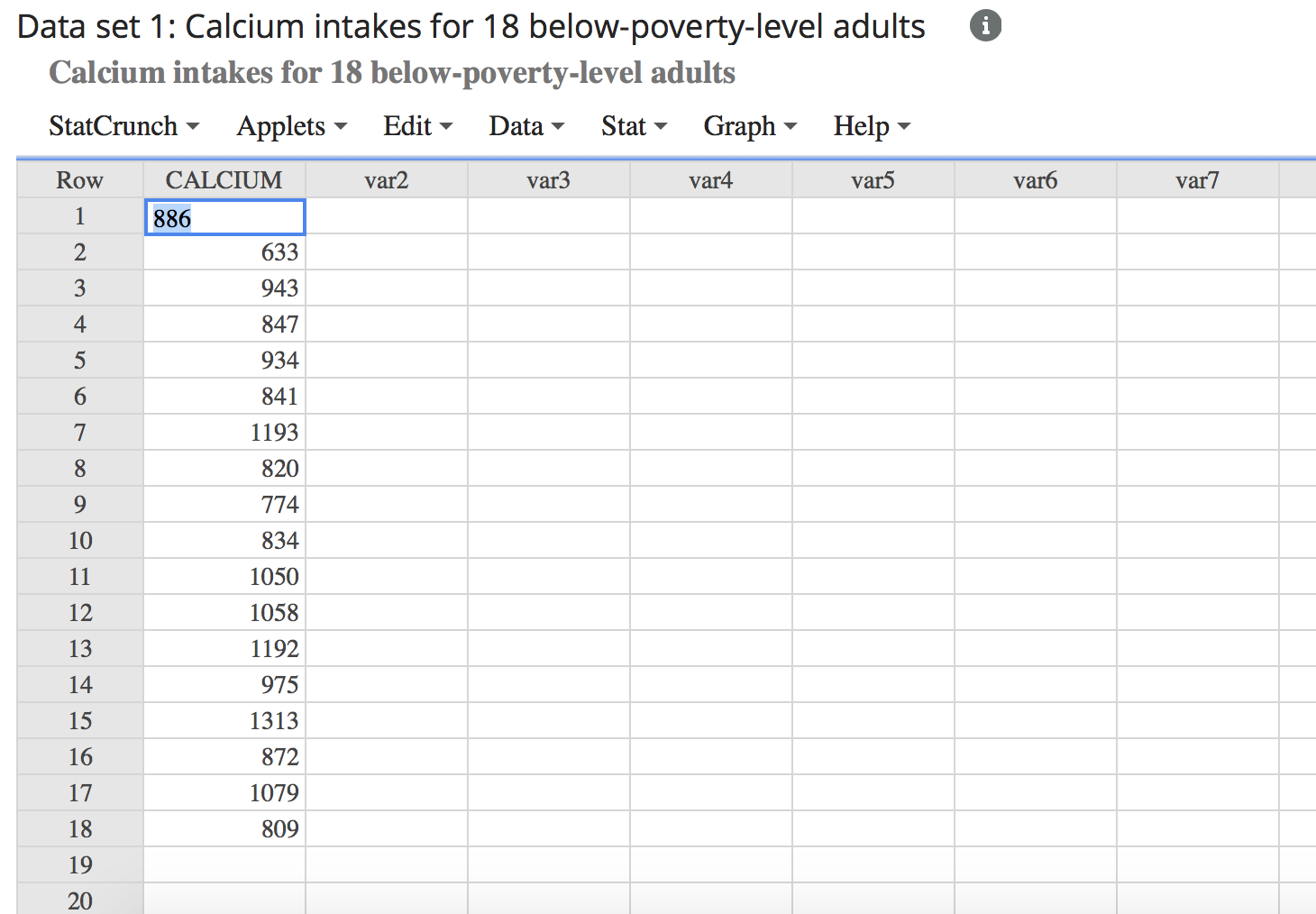Image resolution: width=1316 pixels, height=914 pixels.
Task: Click the active cell containing 886
Action: [224, 217]
